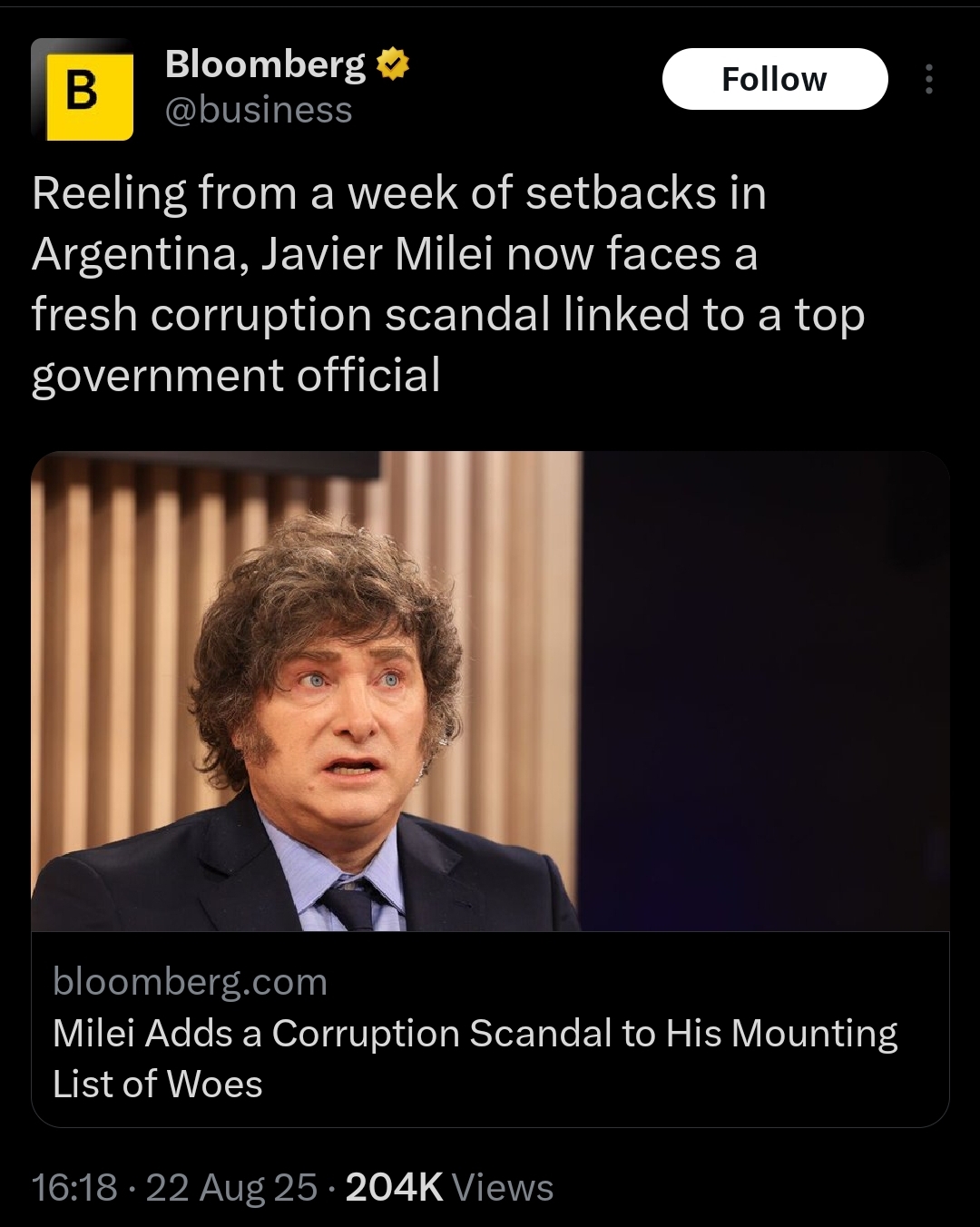Click the 16:18 post timestamp
Viewport: 980px width, 1227px height.
(x=74, y=1187)
